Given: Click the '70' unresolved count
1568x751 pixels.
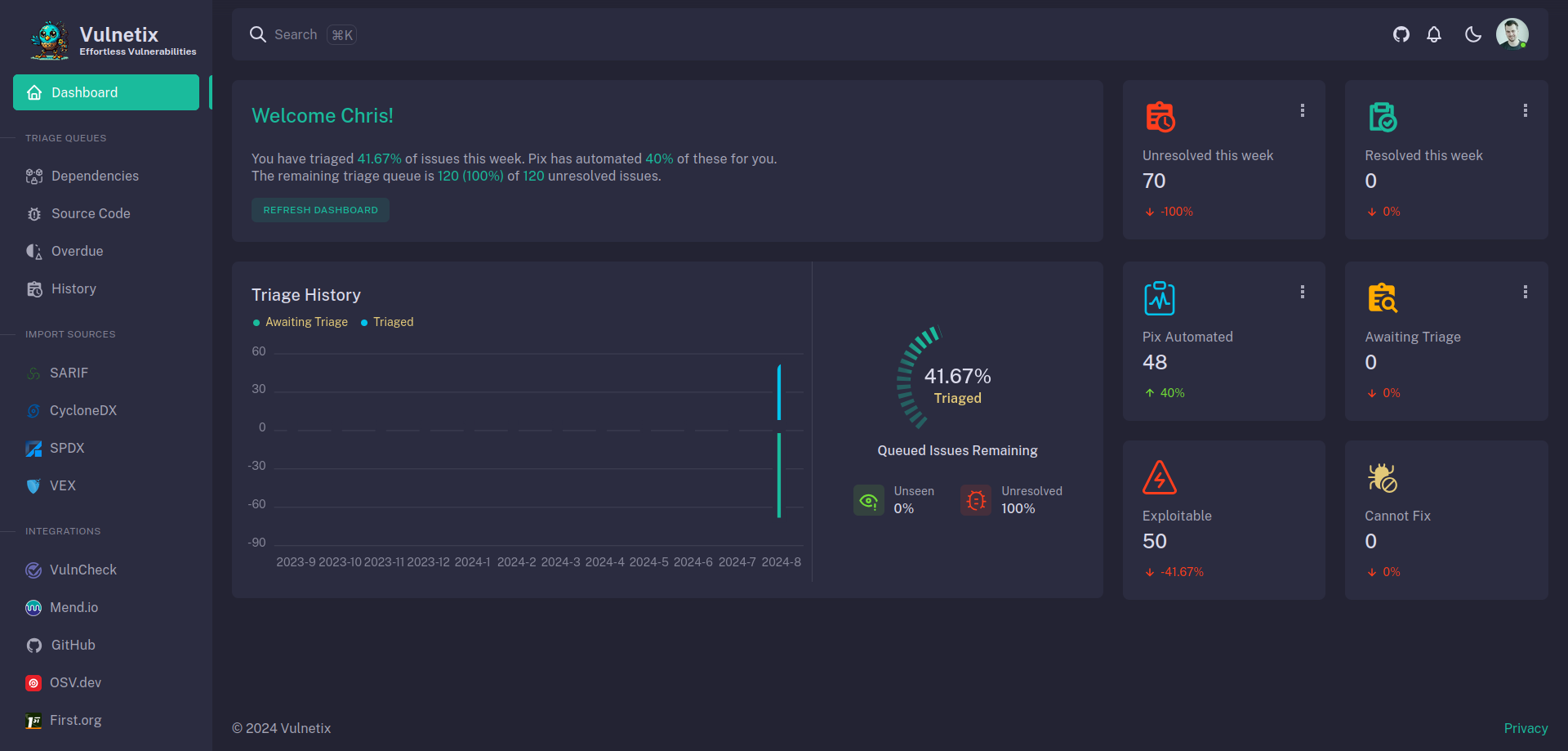Looking at the screenshot, I should click(x=1154, y=181).
